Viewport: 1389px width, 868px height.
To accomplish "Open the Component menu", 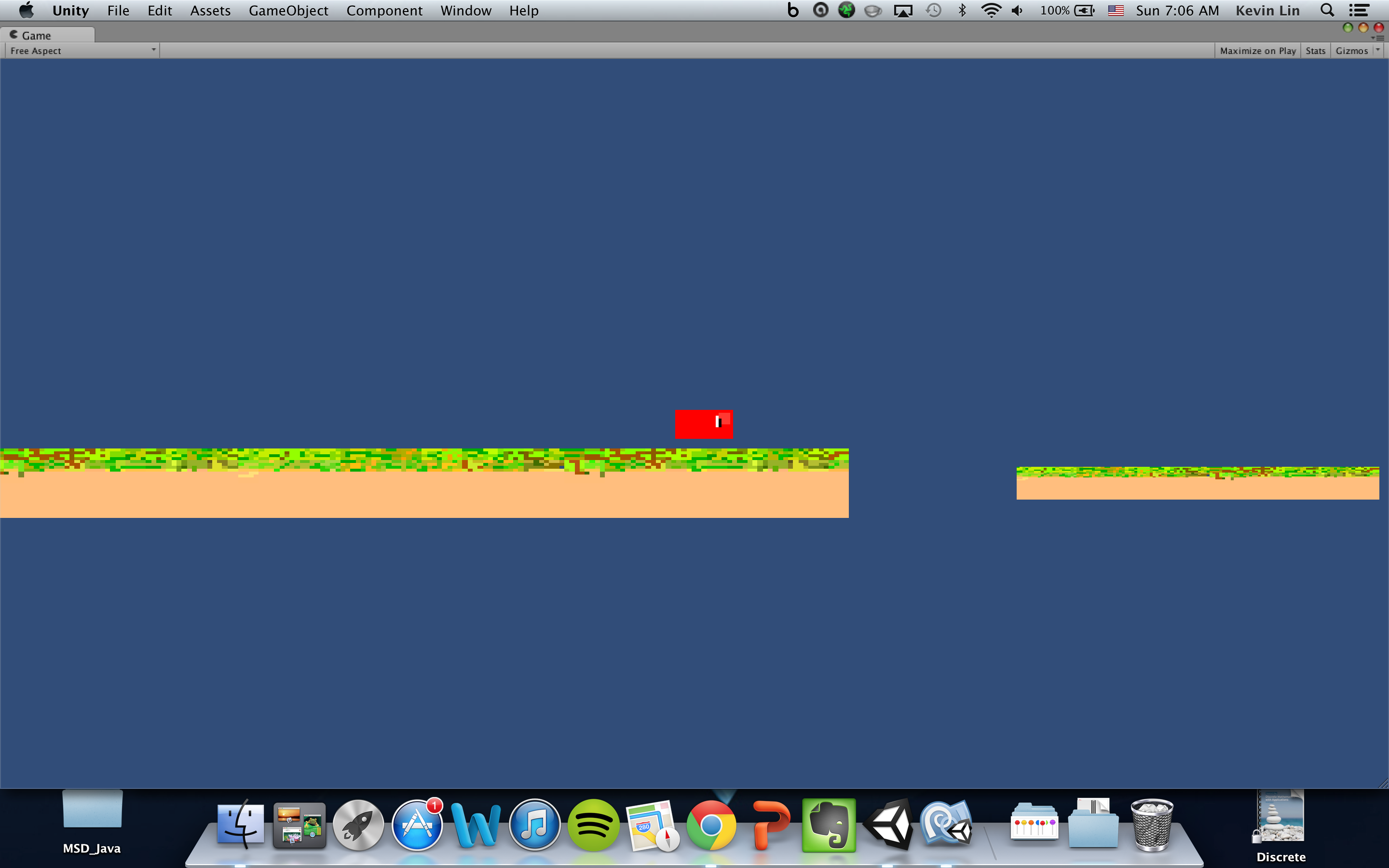I will pos(384,10).
